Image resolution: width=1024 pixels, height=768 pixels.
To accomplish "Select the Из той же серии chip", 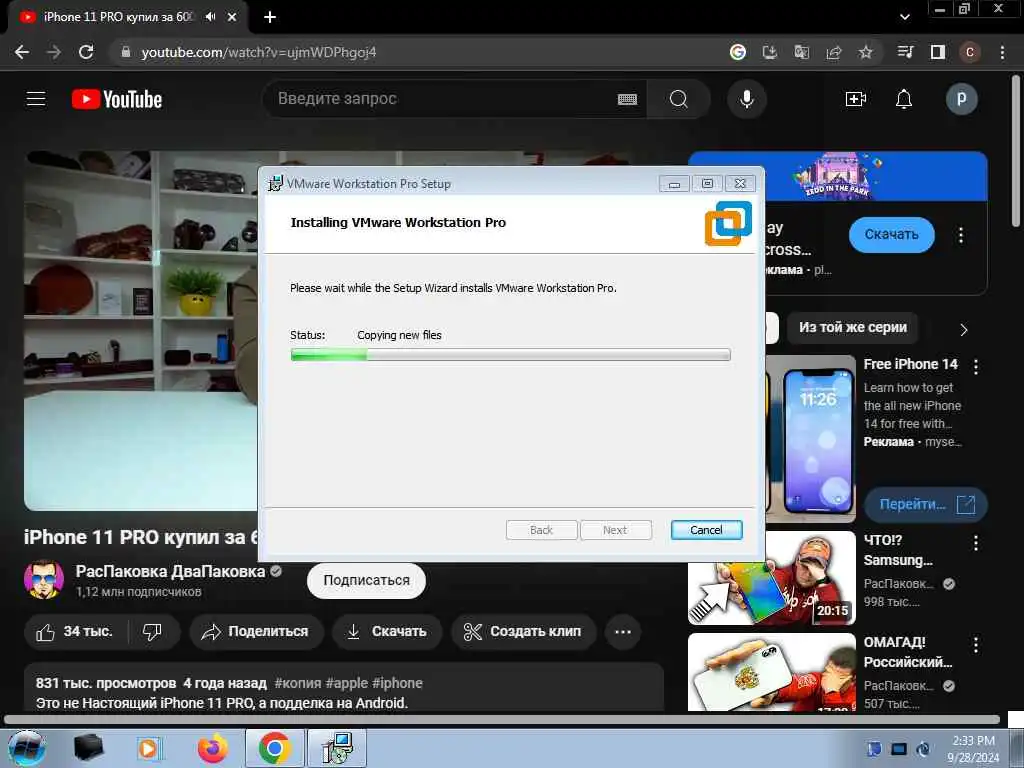I will pos(853,327).
